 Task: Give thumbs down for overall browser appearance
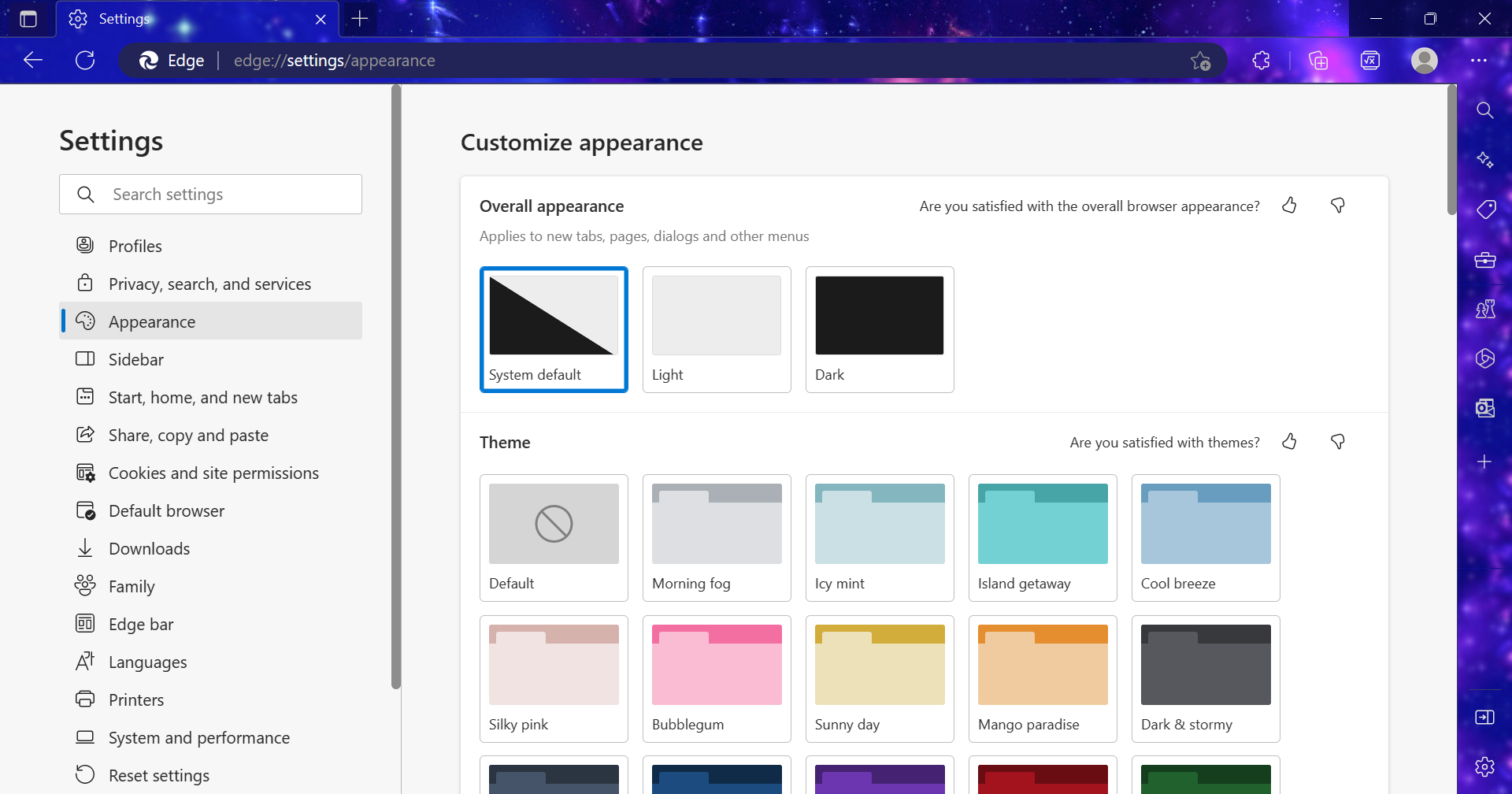click(x=1337, y=206)
